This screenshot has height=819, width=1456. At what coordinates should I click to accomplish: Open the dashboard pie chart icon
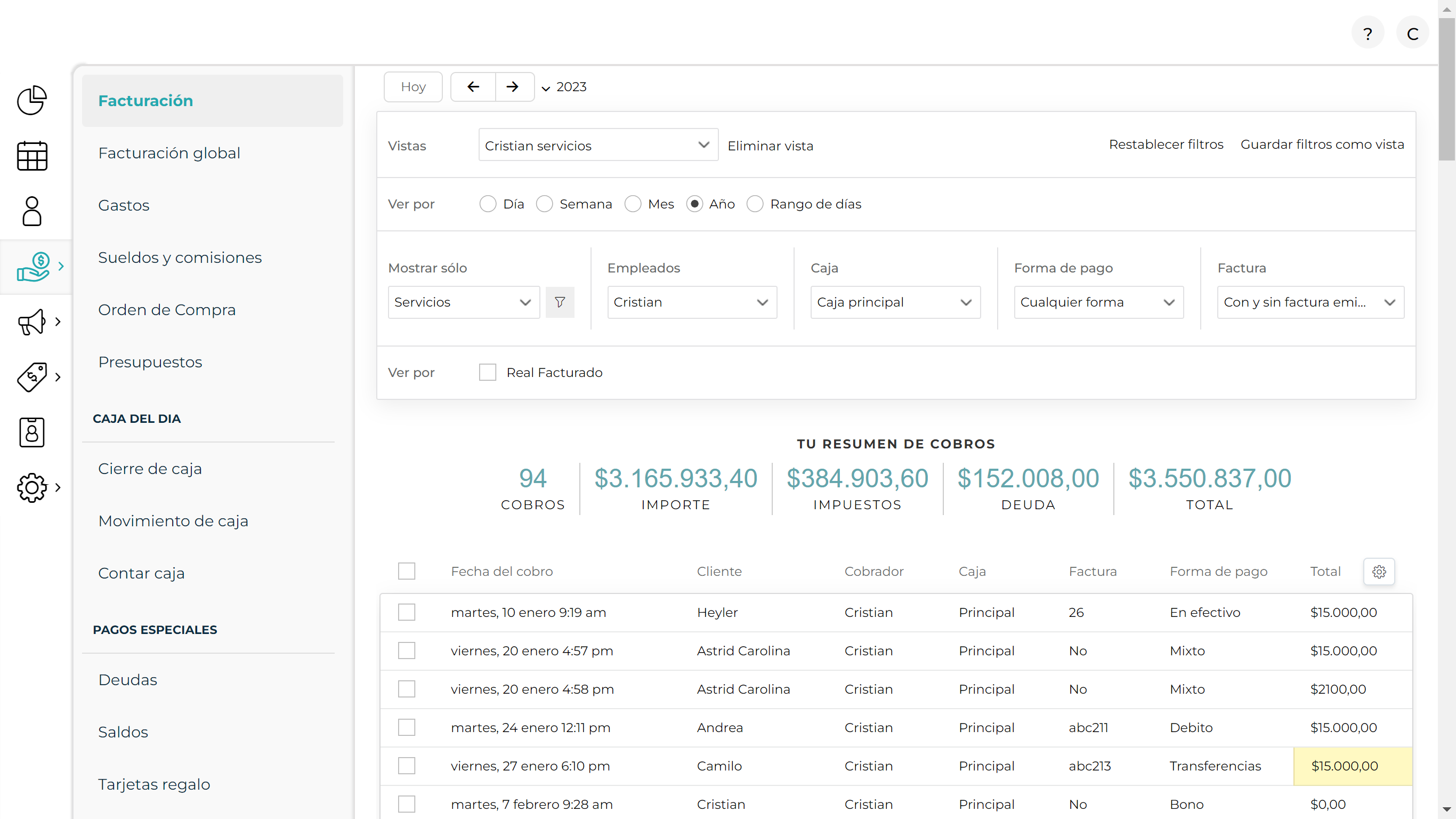coord(31,100)
